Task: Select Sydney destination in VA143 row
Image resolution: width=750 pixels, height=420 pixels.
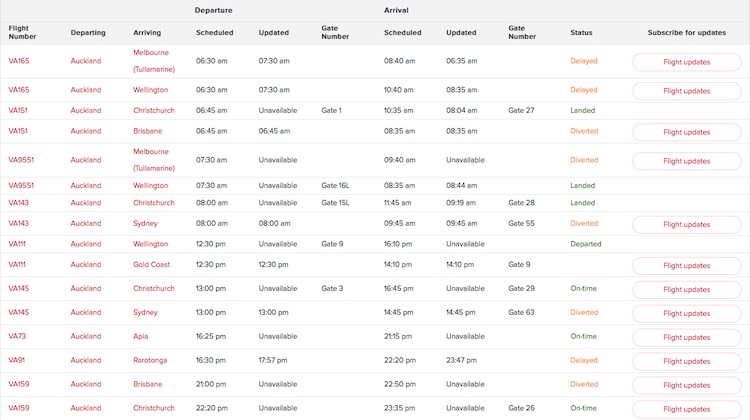Action: tap(145, 223)
